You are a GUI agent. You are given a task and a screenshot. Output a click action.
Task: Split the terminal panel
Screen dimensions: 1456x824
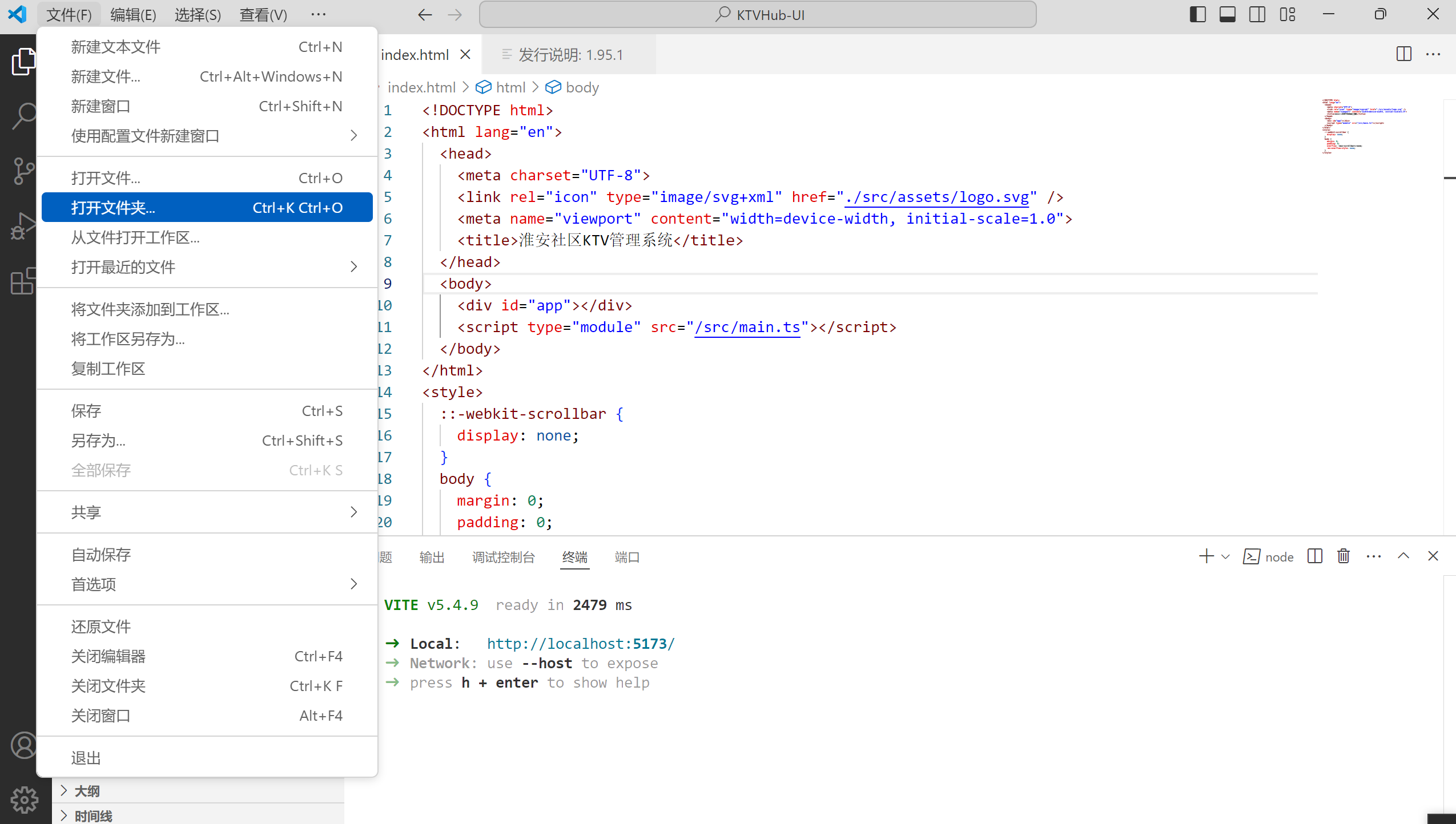1314,556
